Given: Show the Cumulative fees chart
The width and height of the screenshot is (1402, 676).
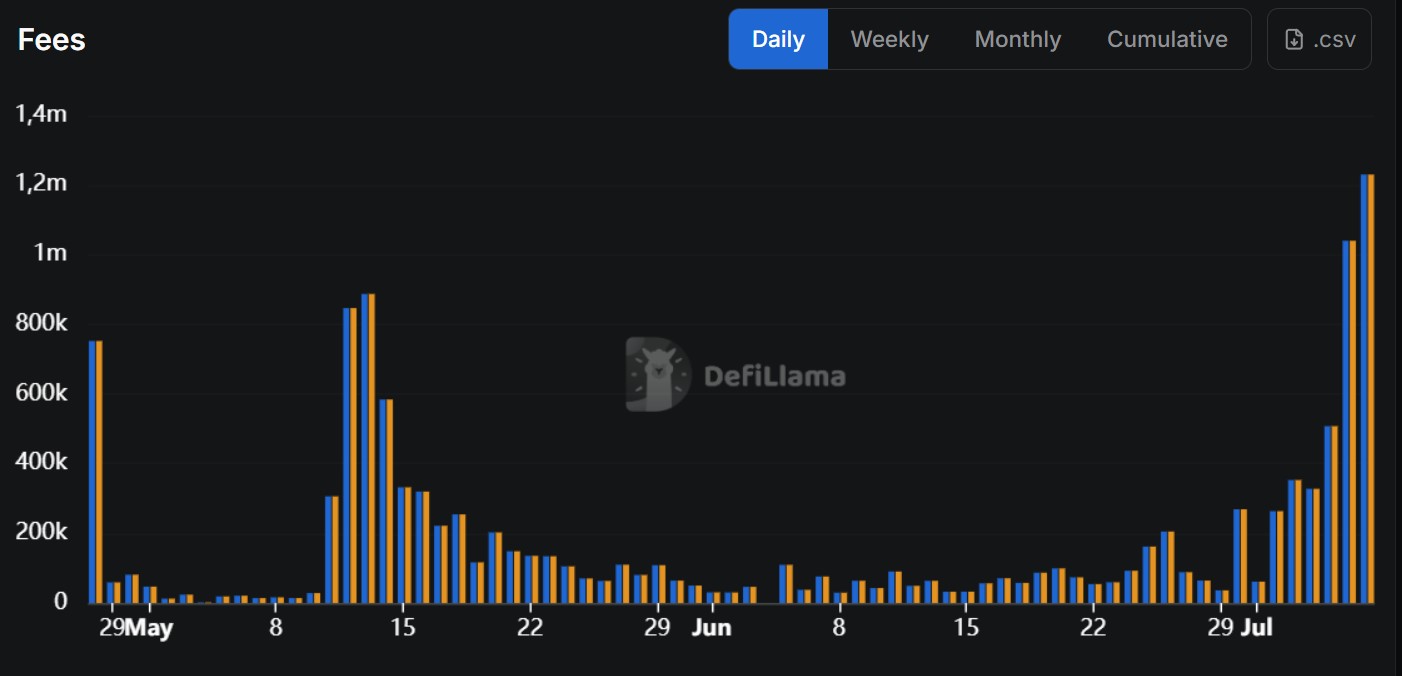Looking at the screenshot, I should tap(1167, 40).
